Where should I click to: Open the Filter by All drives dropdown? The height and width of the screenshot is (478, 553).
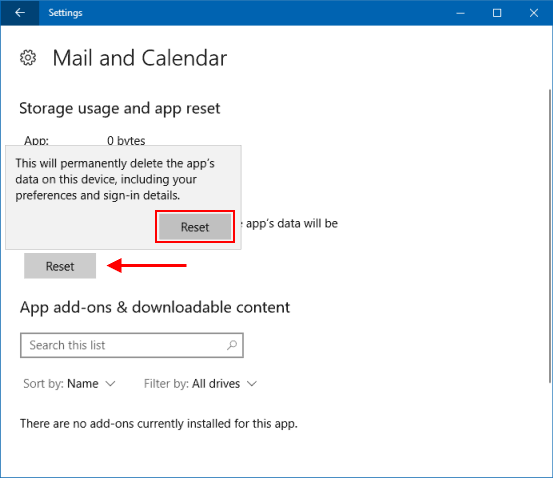[200, 383]
